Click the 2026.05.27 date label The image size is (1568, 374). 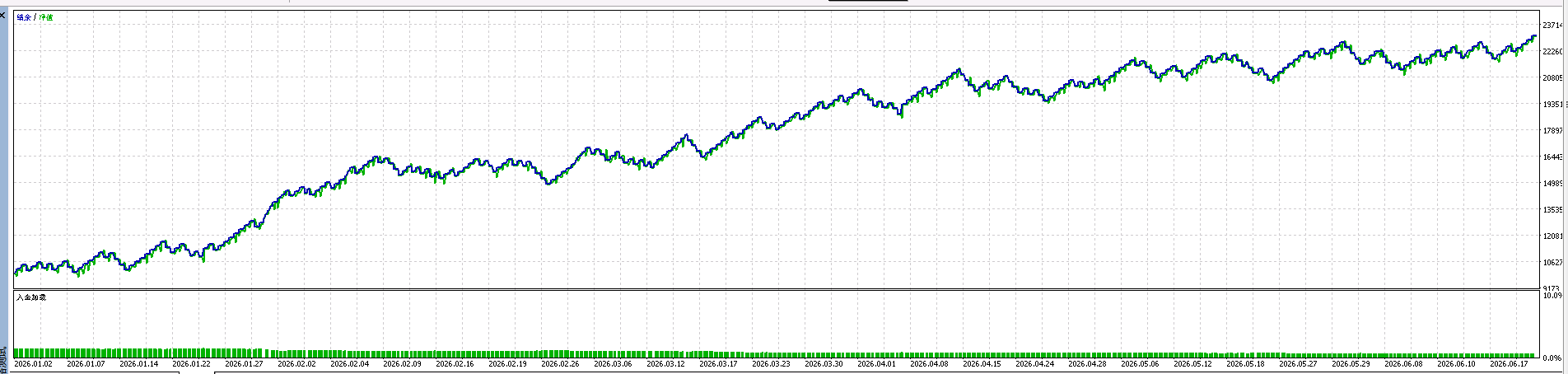pos(1298,363)
